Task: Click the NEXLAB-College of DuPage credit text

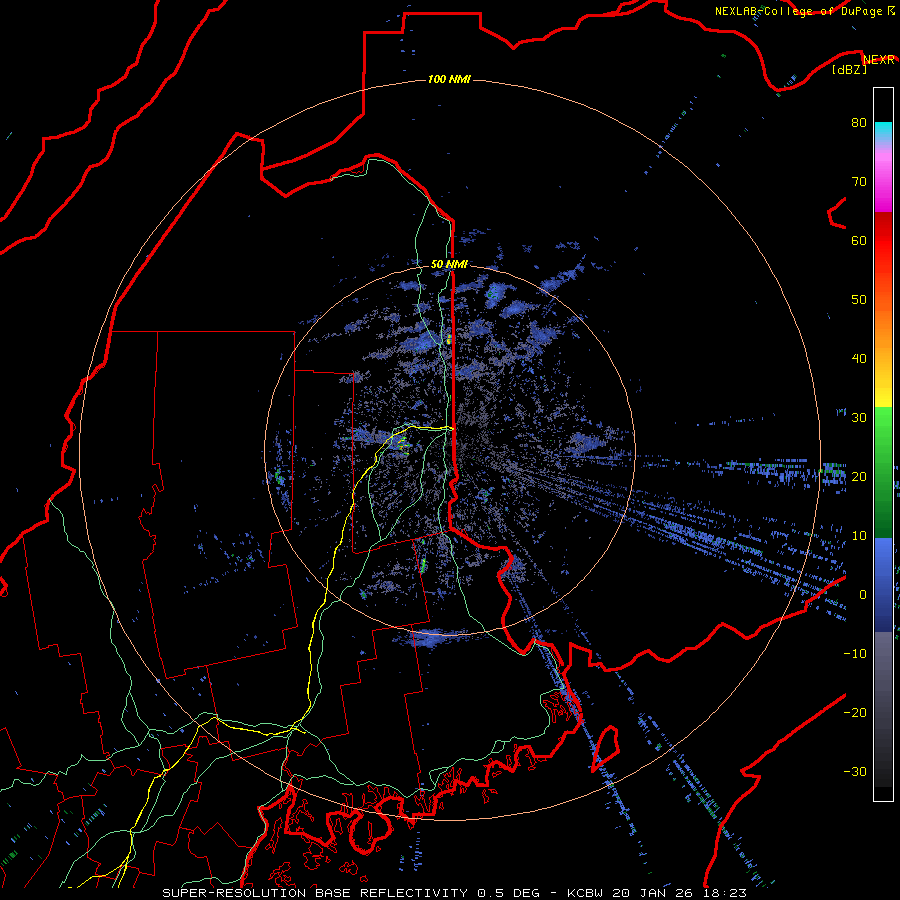Action: [x=801, y=11]
